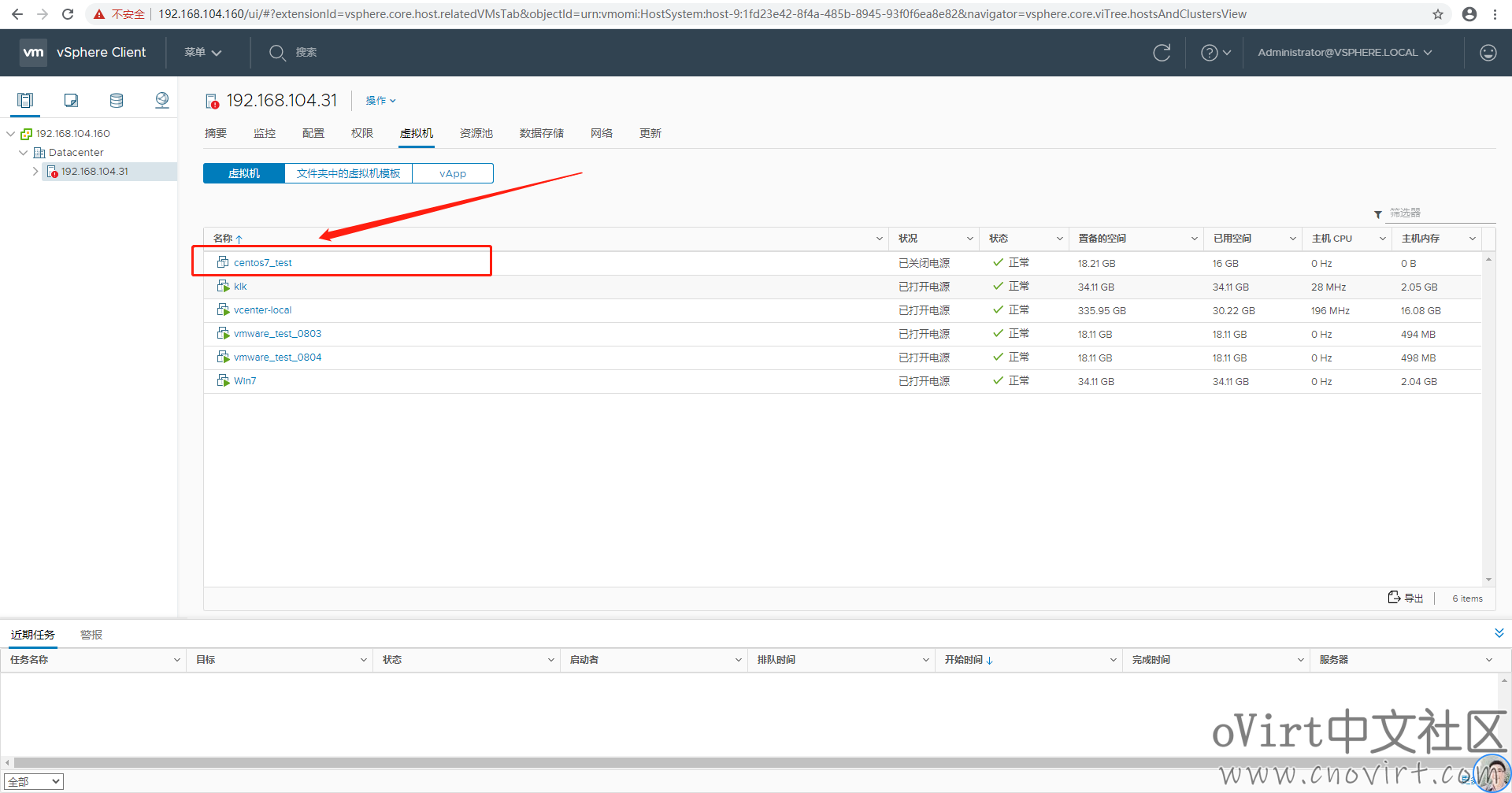Switch to the 网络 tab

pyautogui.click(x=602, y=133)
